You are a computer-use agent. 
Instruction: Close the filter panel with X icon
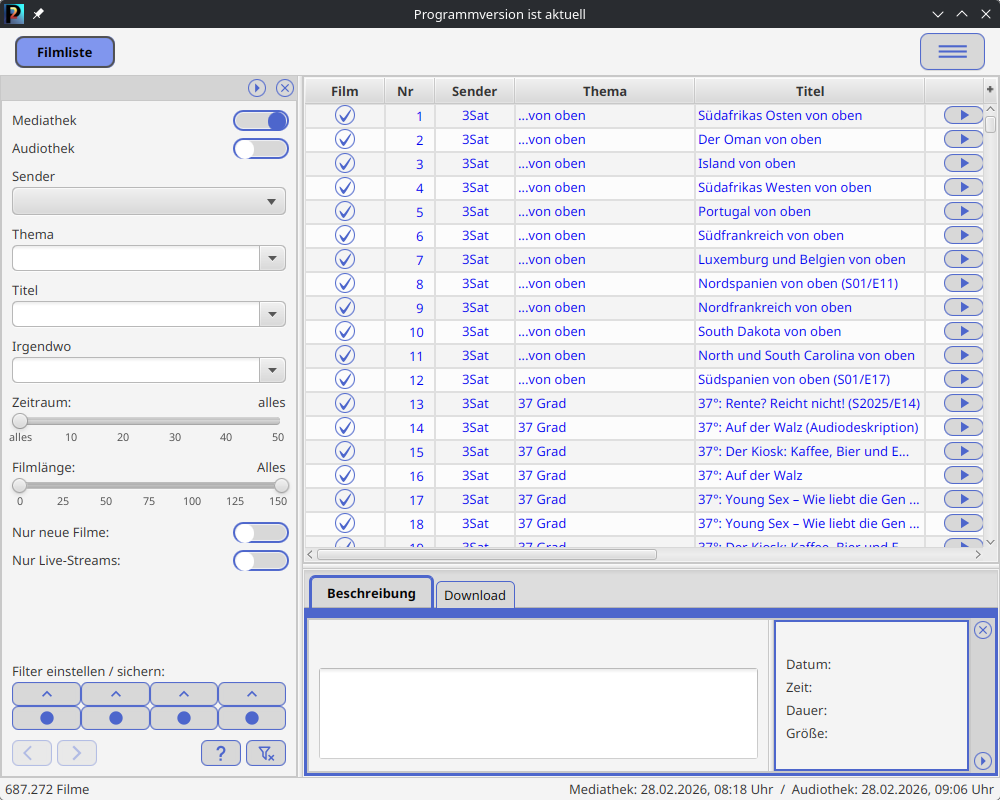(285, 88)
